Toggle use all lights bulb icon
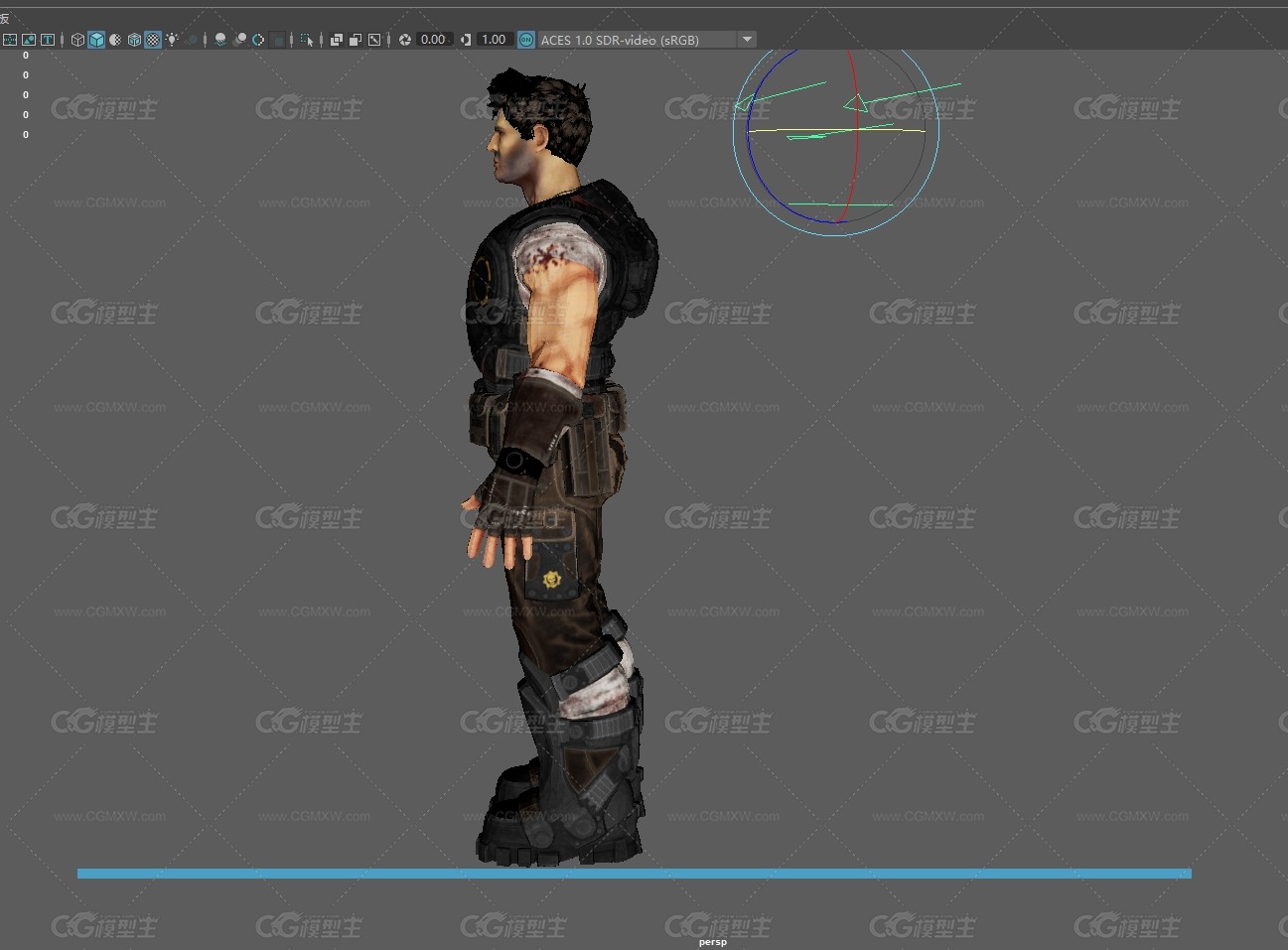This screenshot has height=950, width=1288. click(172, 40)
